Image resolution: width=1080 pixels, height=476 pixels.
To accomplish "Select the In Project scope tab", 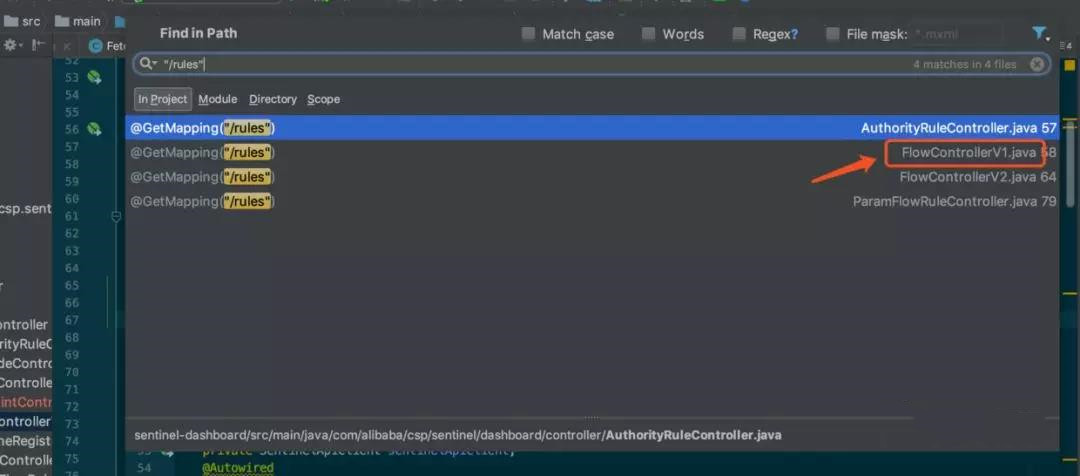I will [x=163, y=99].
